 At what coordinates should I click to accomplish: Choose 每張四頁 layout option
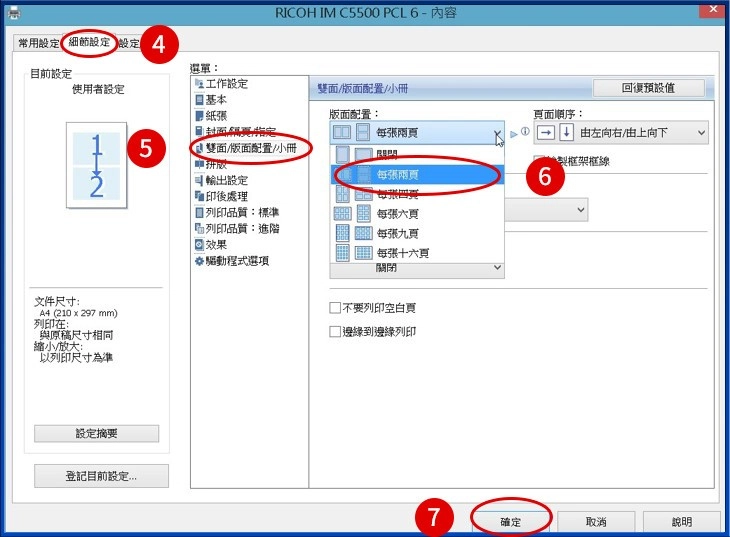click(417, 194)
